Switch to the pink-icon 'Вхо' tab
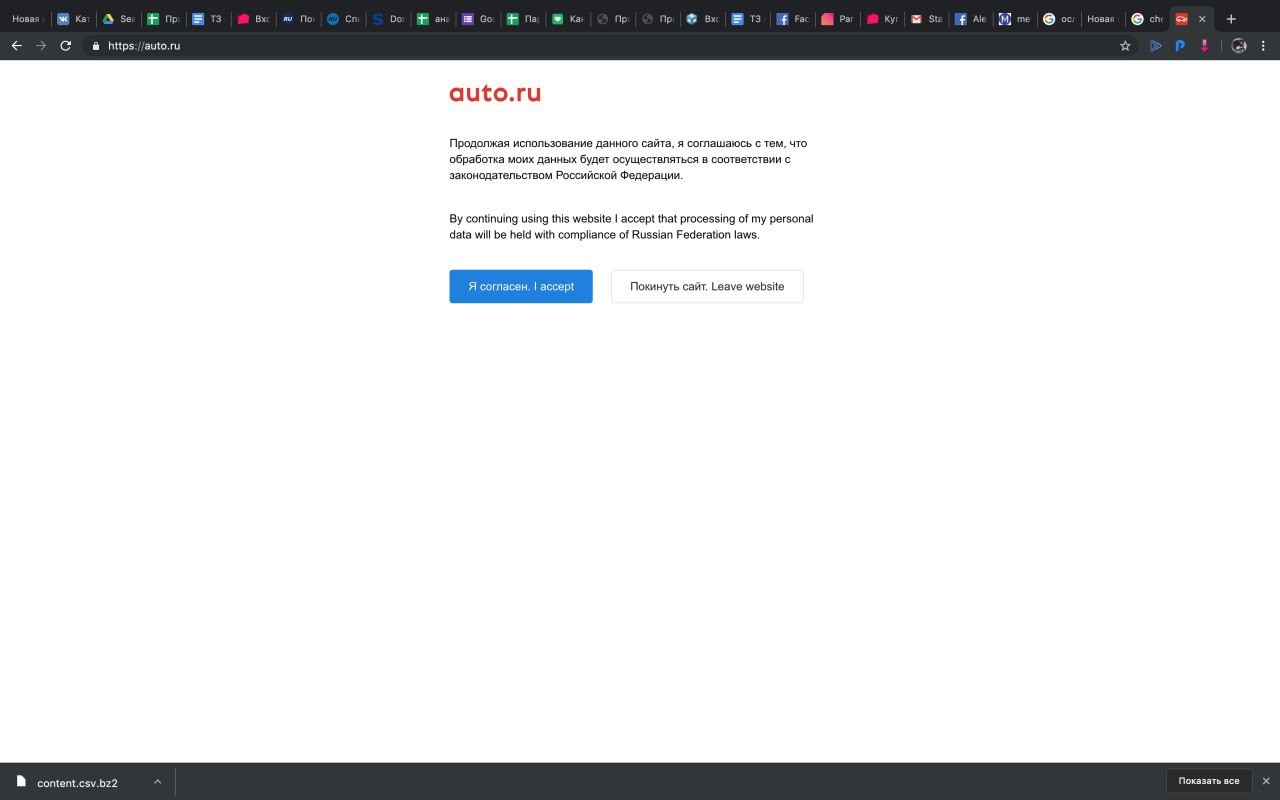 (253, 19)
